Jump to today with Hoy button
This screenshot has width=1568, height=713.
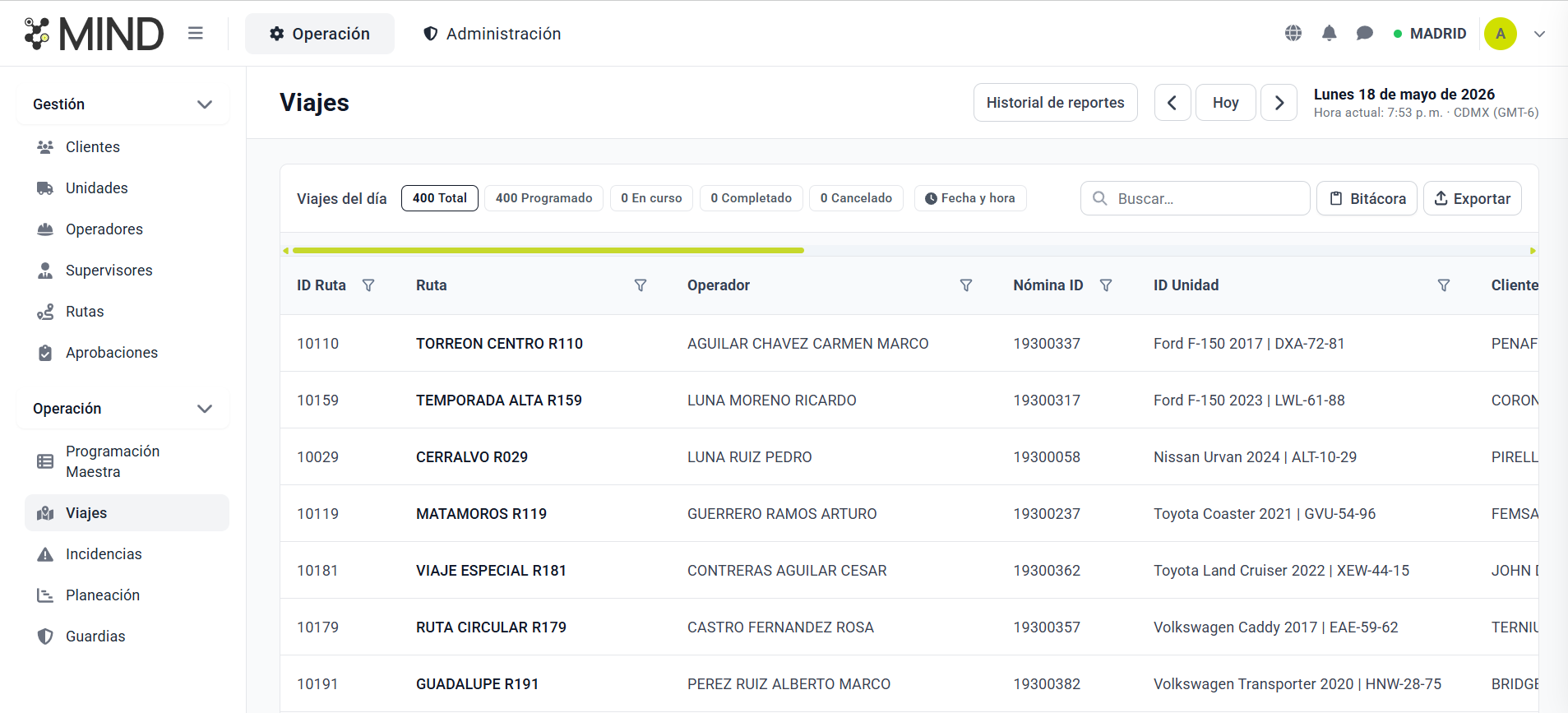coord(1225,103)
